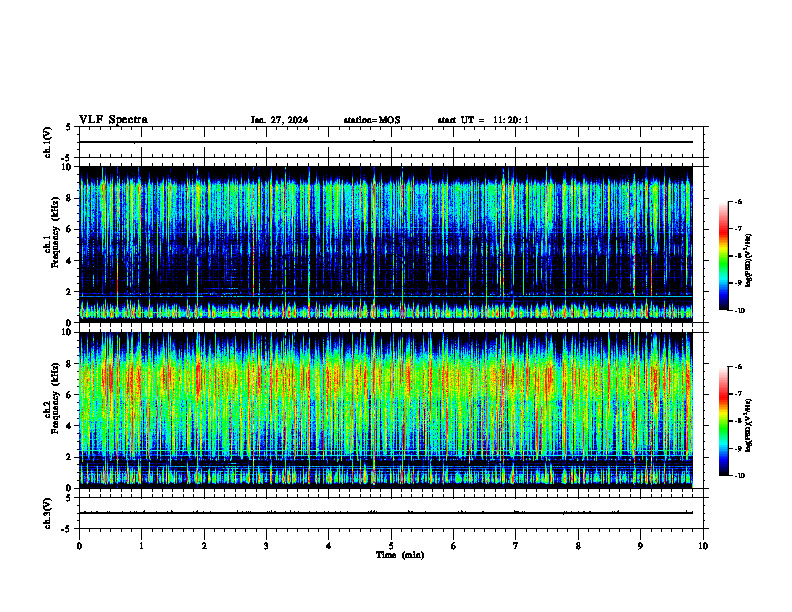This screenshot has width=792, height=612.
Task: Click the ch.1 frequency axis tick "2"
Action: 69,291
